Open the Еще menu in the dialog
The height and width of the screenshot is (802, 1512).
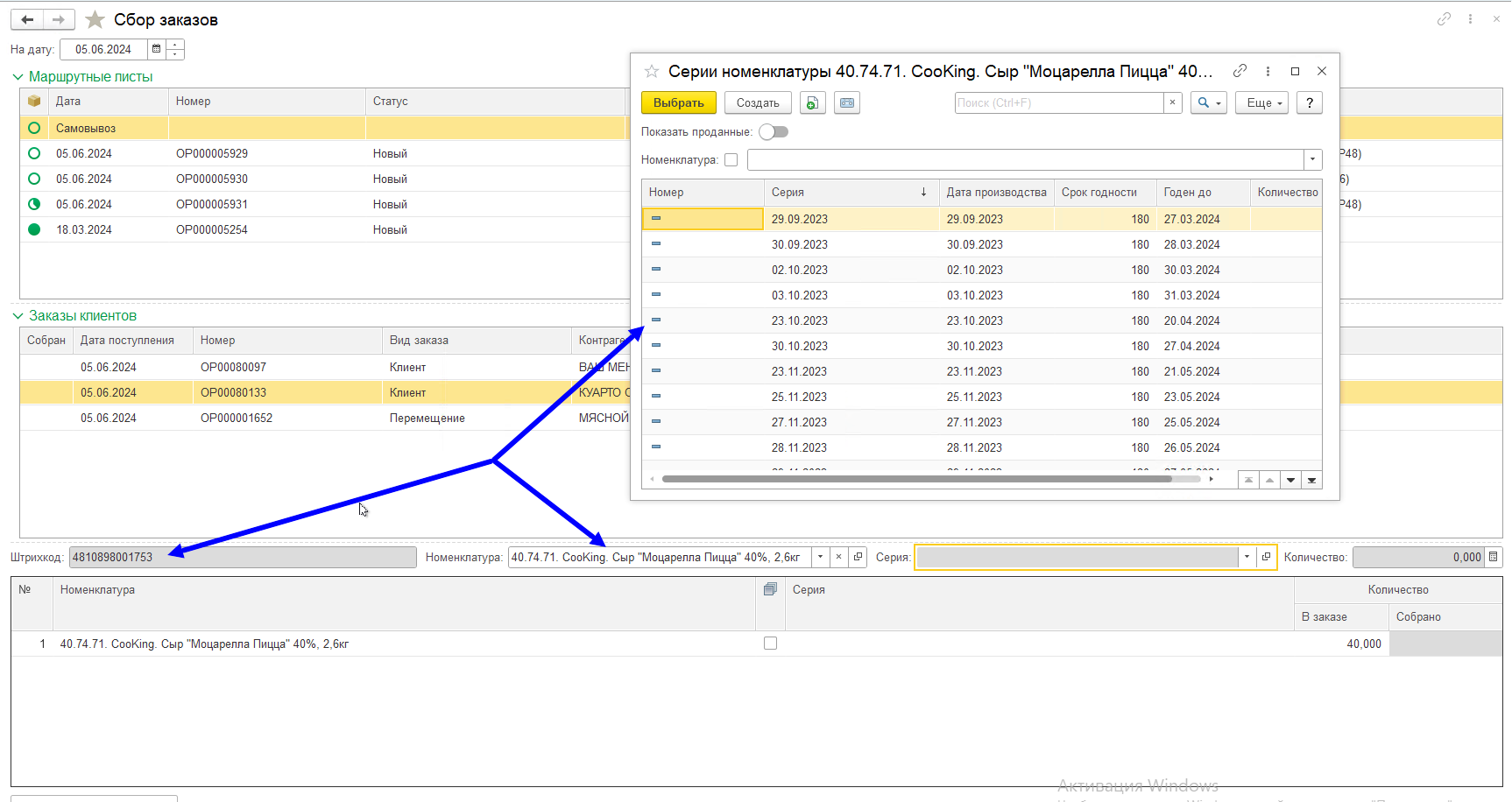[x=1262, y=102]
